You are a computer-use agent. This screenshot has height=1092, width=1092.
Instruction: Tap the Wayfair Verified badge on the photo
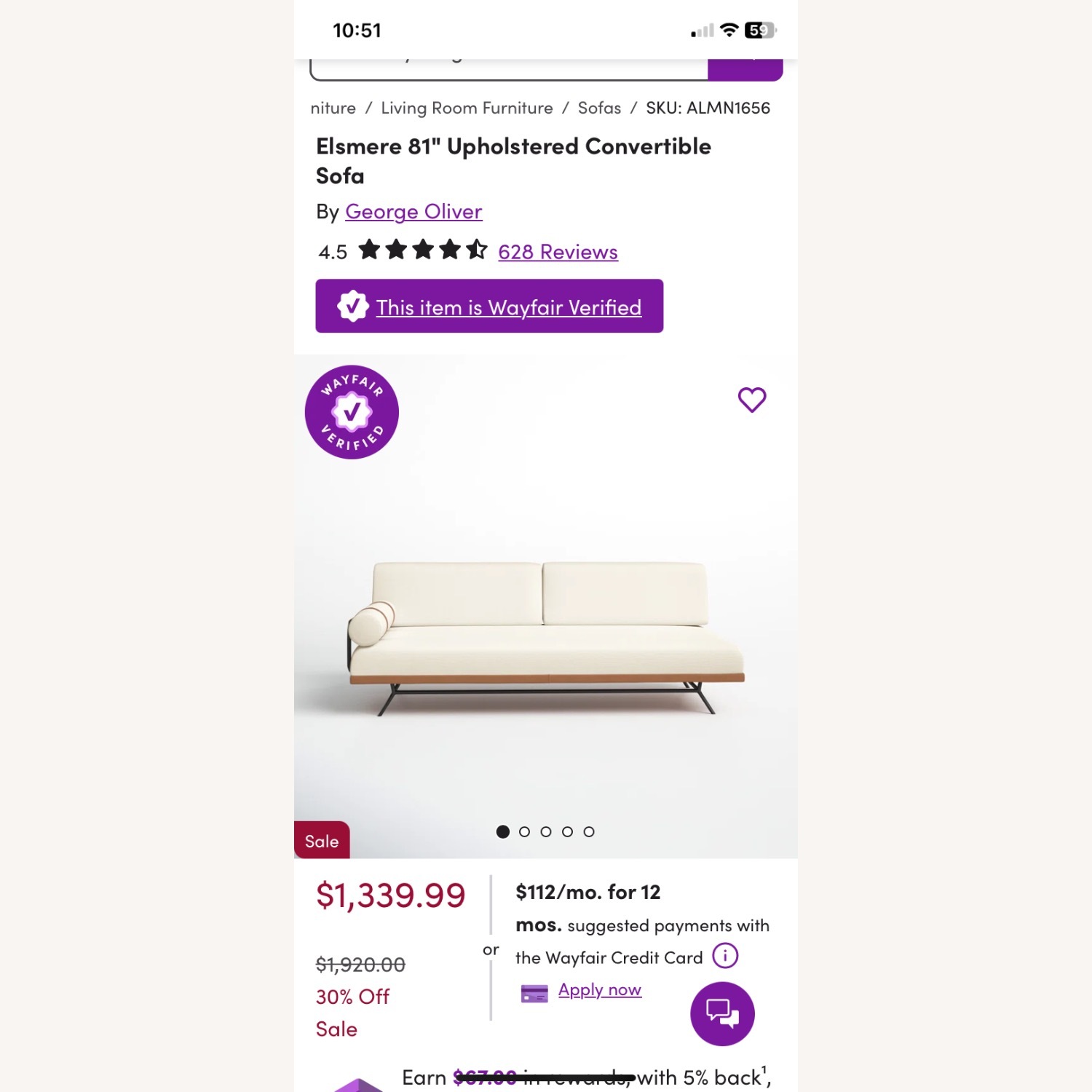[x=353, y=413]
